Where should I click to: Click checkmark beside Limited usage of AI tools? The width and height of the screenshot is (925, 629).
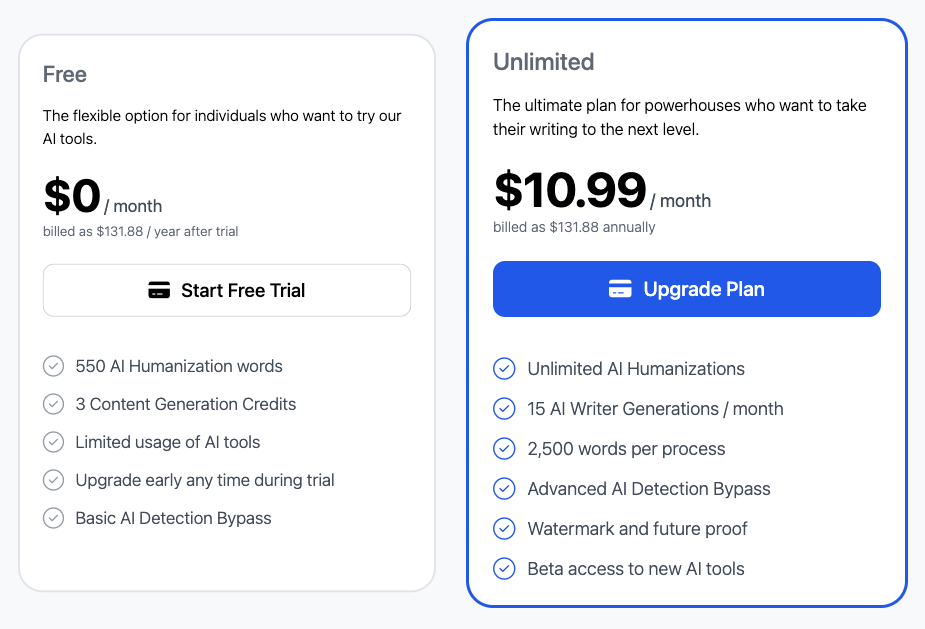(x=53, y=442)
